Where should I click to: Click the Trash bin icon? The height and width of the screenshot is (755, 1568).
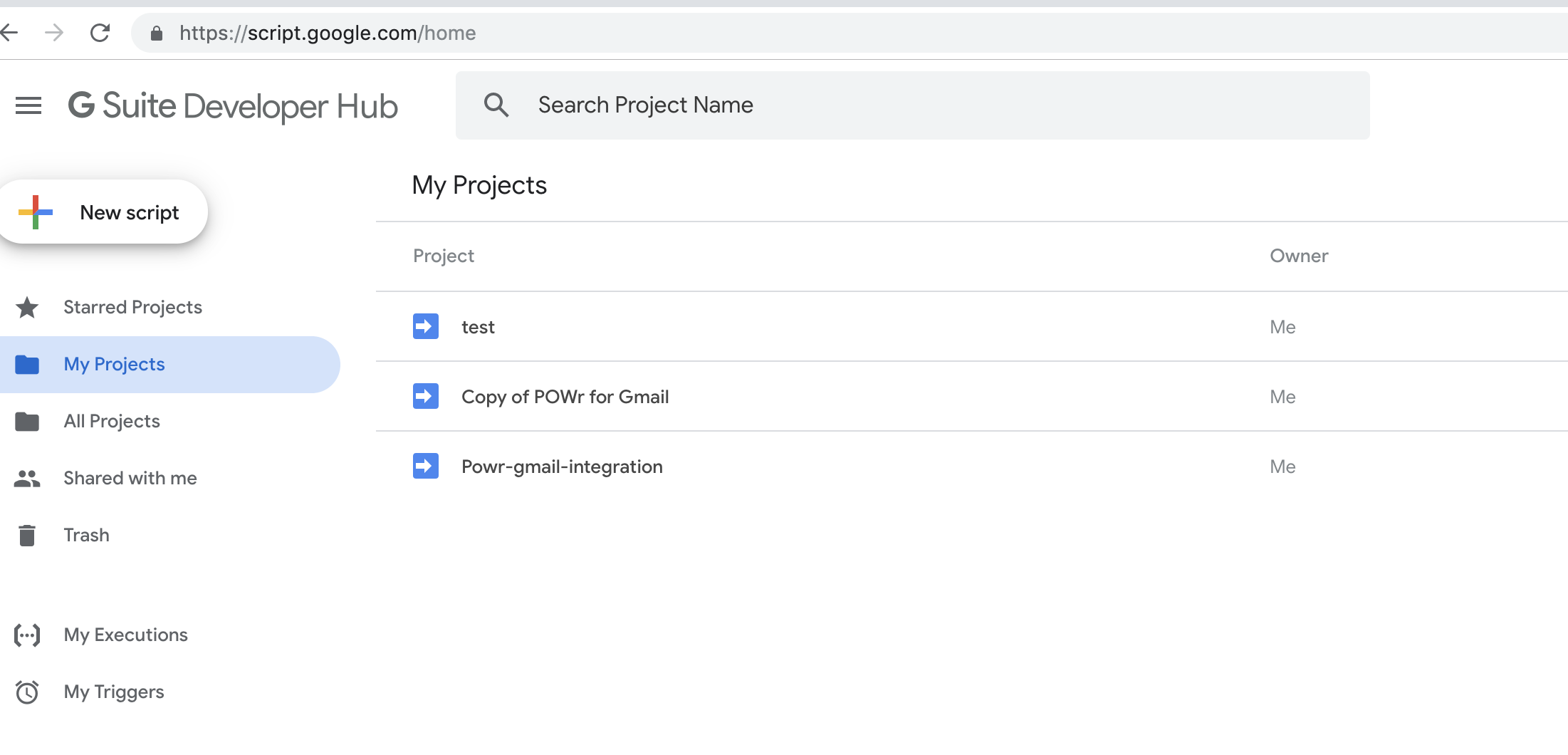point(27,535)
